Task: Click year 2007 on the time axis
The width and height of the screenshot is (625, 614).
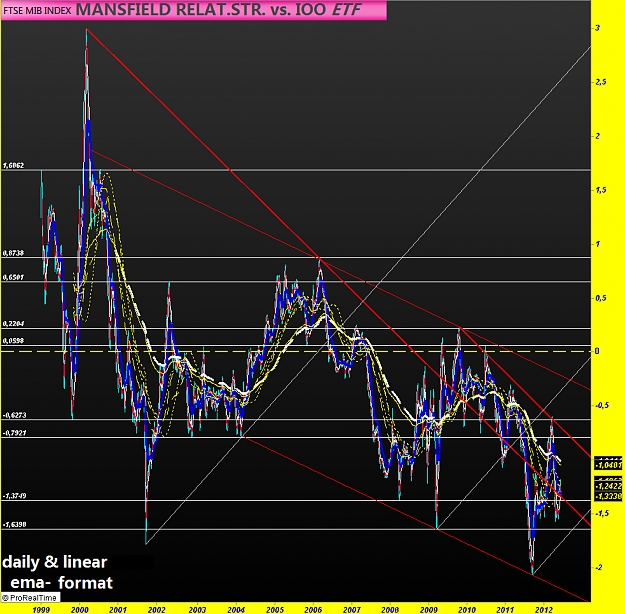Action: pyautogui.click(x=352, y=609)
